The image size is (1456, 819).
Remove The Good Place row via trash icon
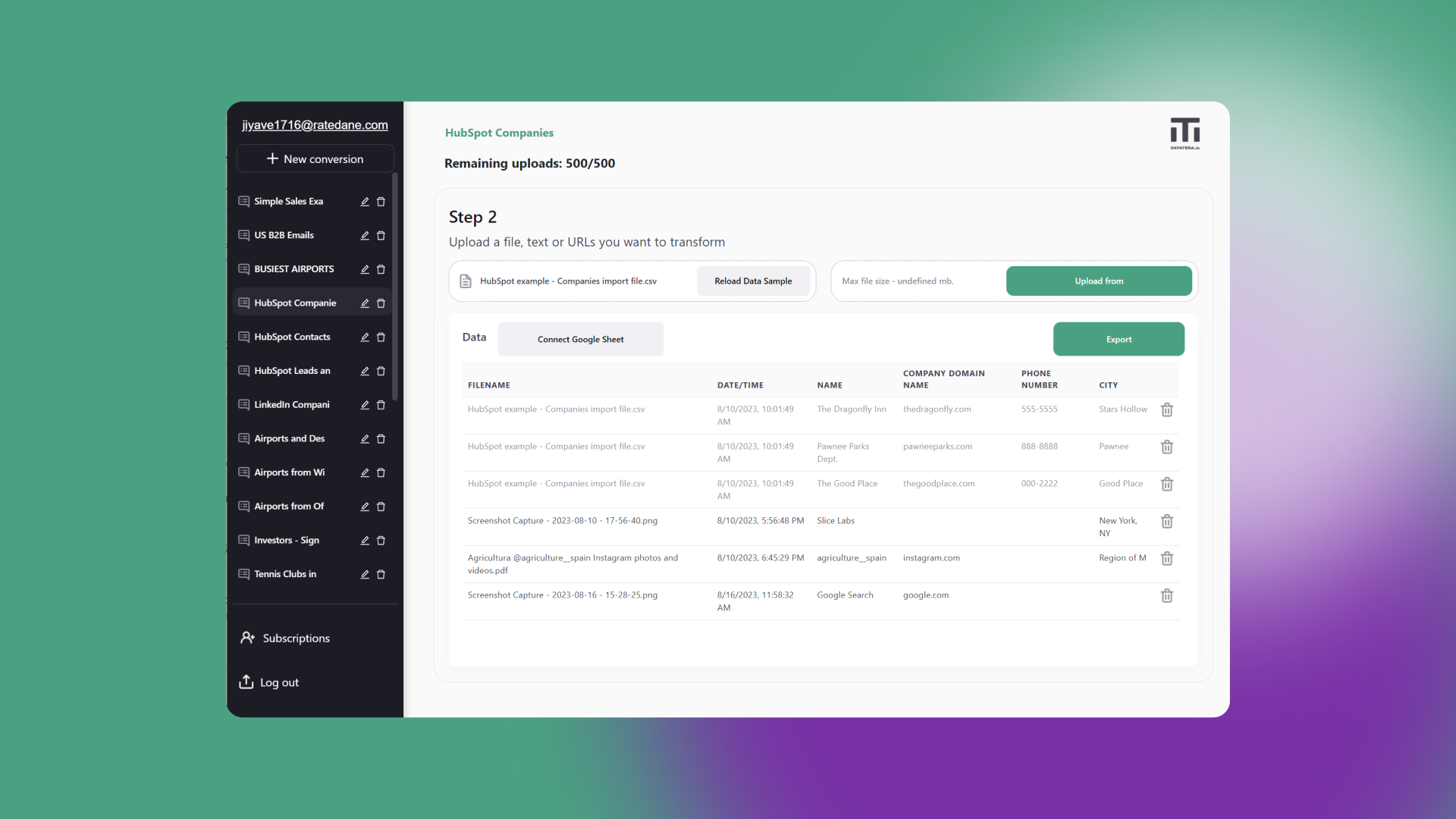tap(1166, 484)
